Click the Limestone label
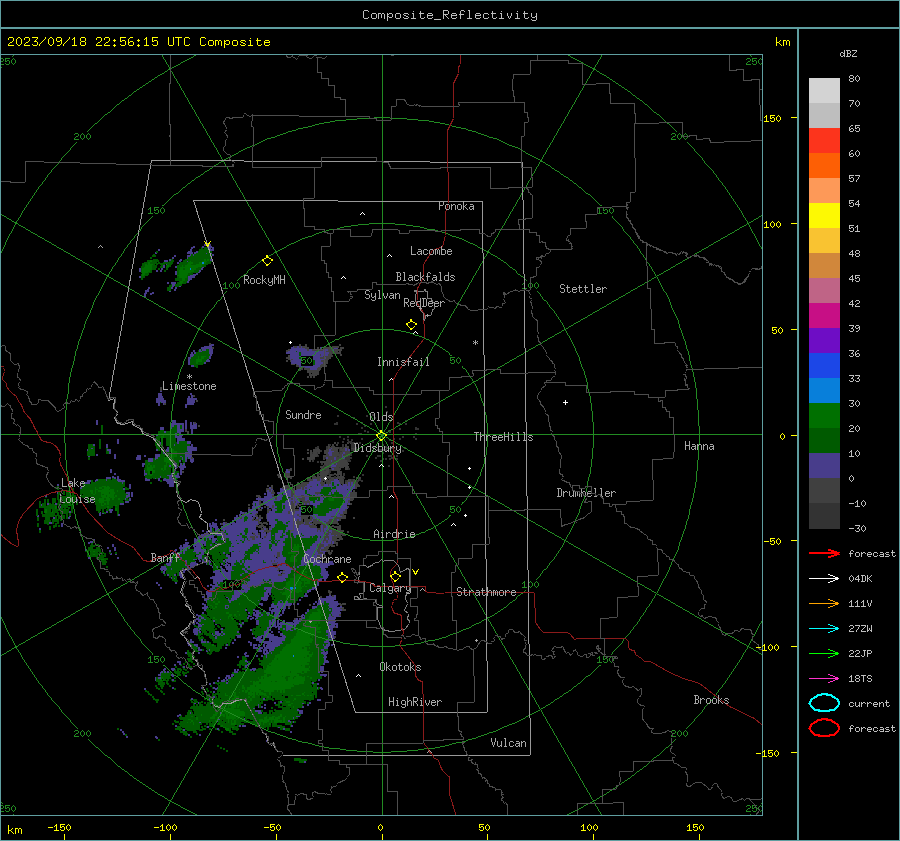Viewport: 900px width, 841px height. [189, 386]
